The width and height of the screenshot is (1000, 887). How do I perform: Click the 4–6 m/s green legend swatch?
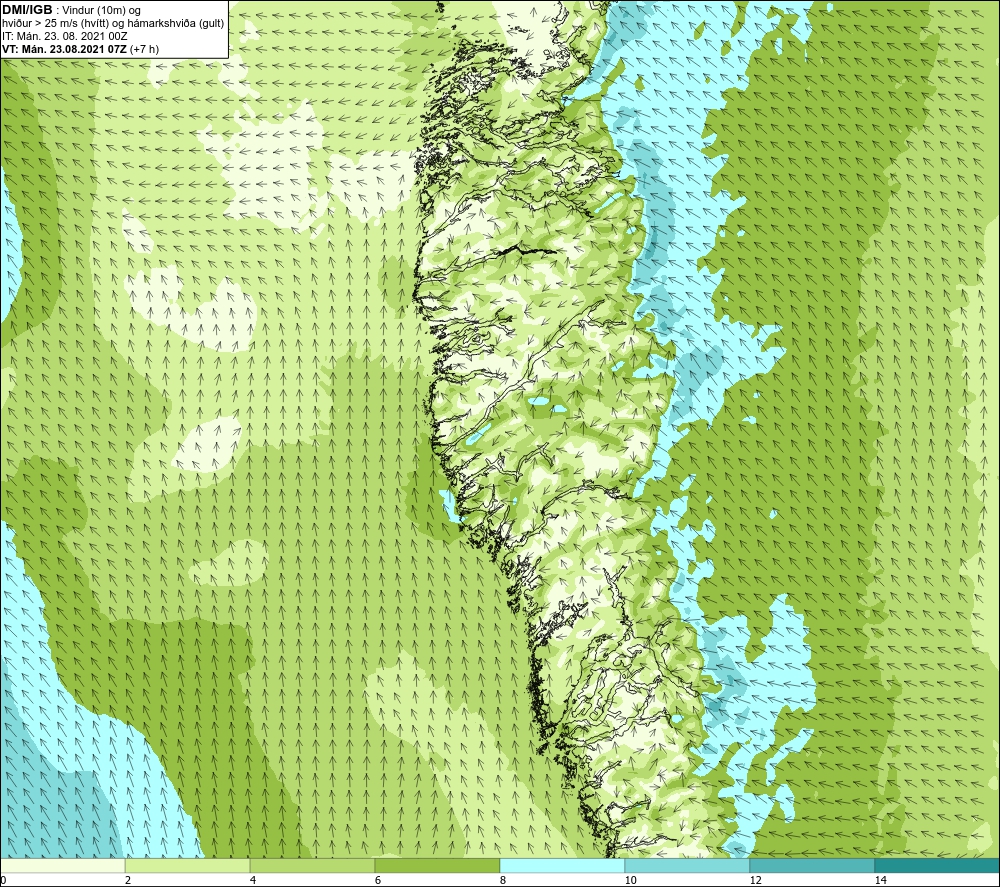312,865
